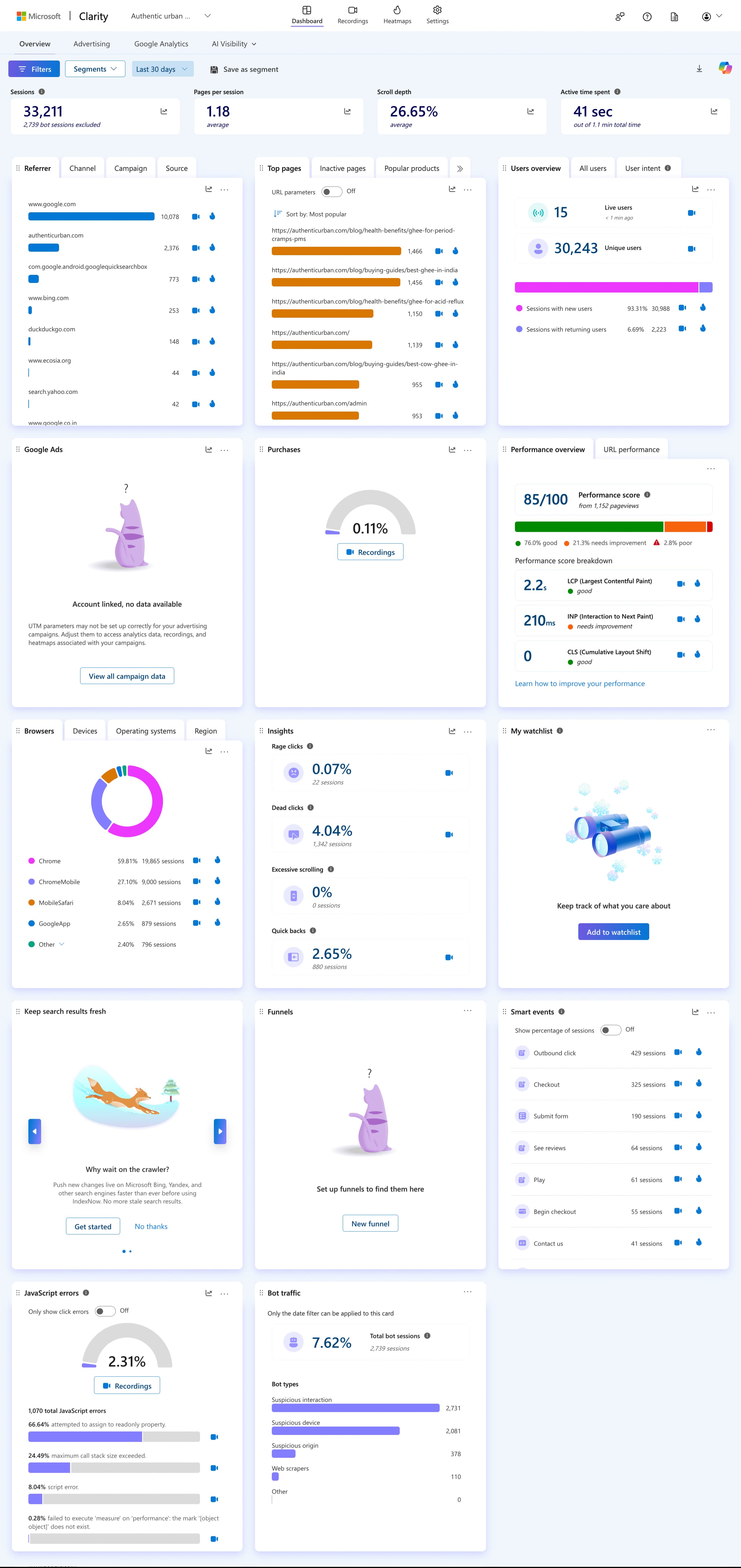Open heatmap for MobileSafari sessions
This screenshot has height=1568, width=741.
217,902
